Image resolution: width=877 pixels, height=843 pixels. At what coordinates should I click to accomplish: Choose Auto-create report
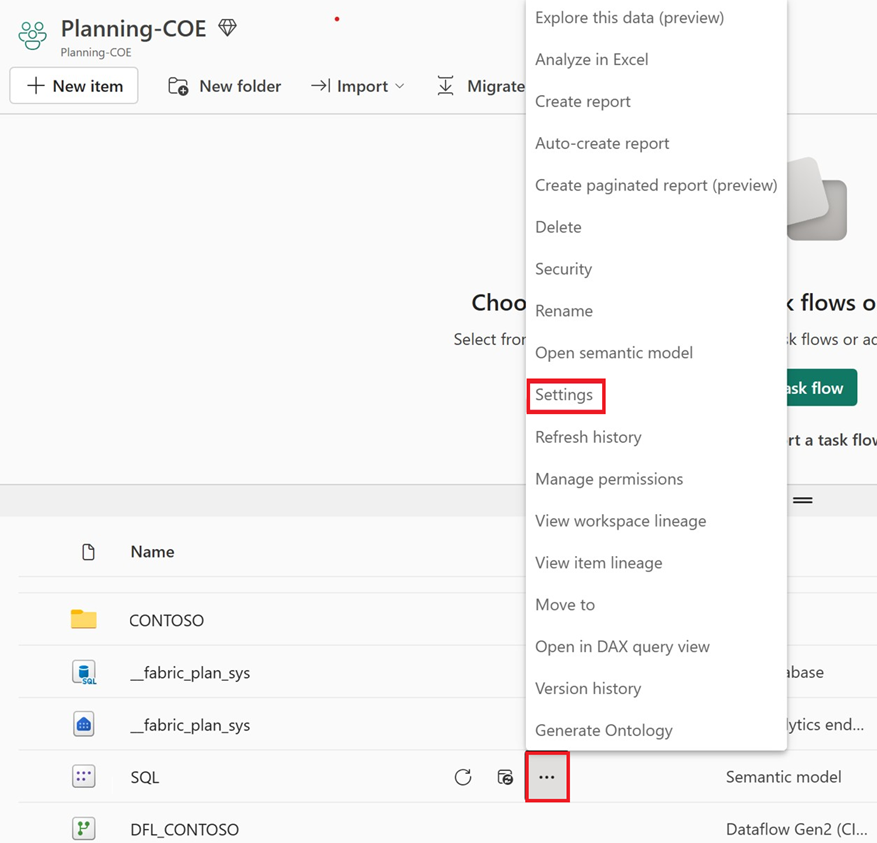(x=602, y=143)
